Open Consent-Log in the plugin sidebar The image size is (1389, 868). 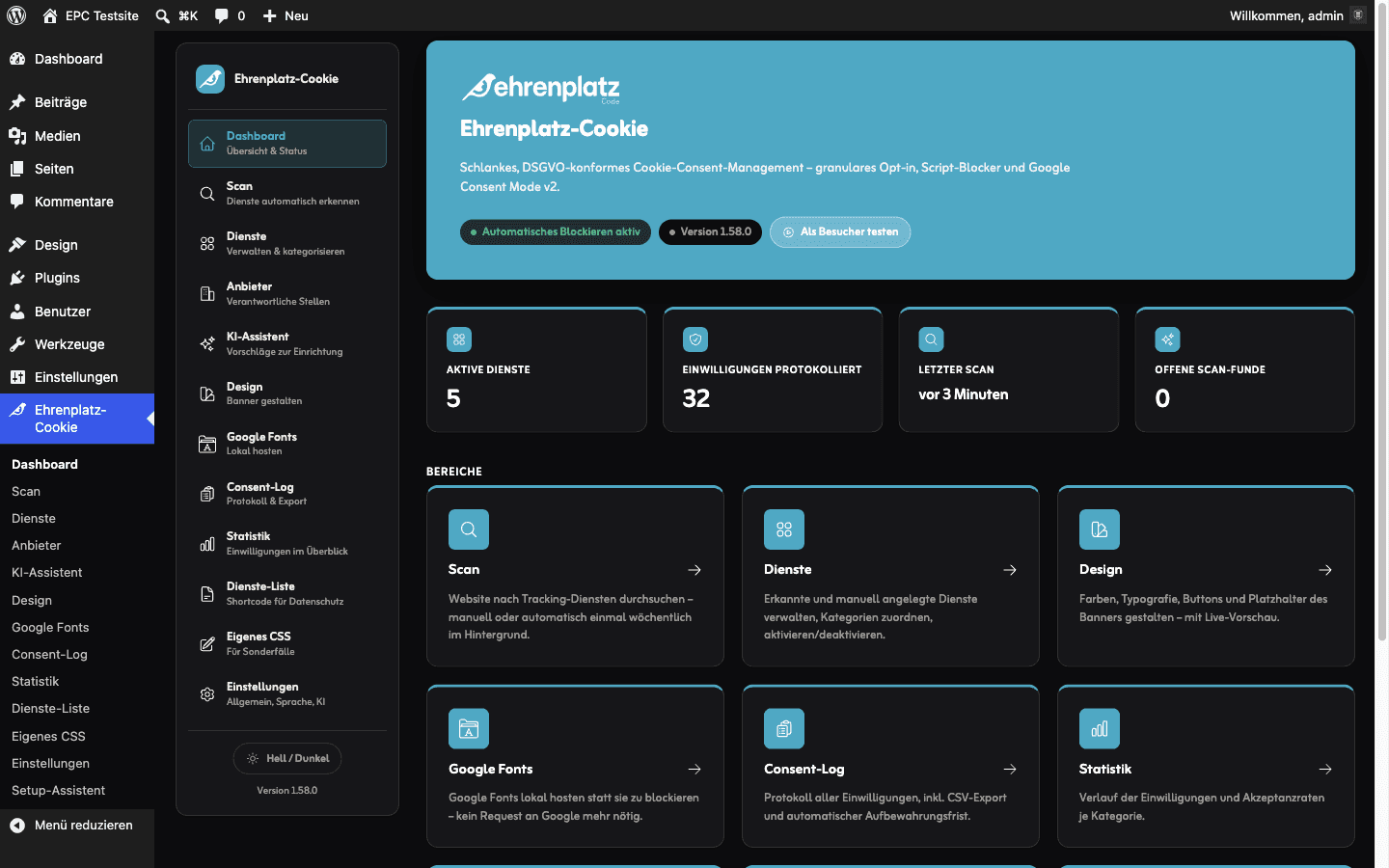287,494
